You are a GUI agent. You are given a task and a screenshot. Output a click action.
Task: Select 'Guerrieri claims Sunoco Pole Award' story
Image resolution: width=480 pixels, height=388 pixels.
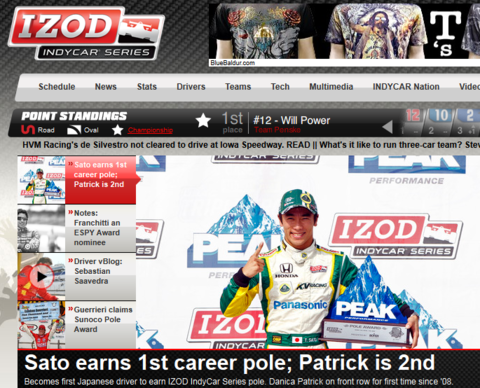tap(101, 325)
